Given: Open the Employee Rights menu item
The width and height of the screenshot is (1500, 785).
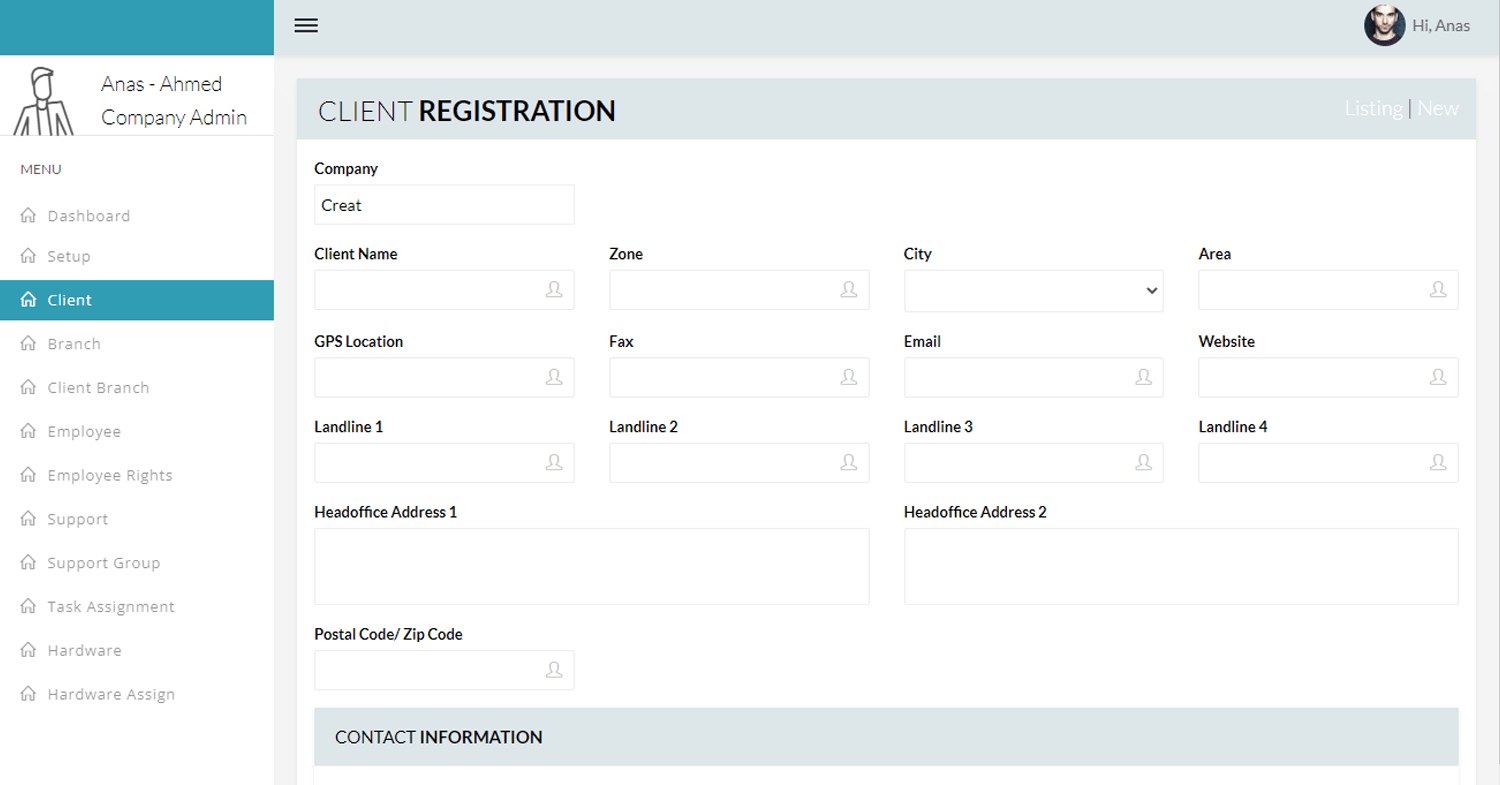Looking at the screenshot, I should coord(110,475).
